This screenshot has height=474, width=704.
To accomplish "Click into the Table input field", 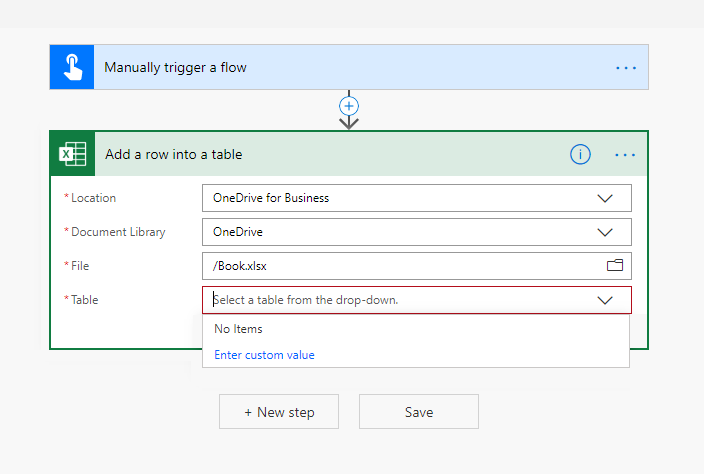I will click(417, 300).
